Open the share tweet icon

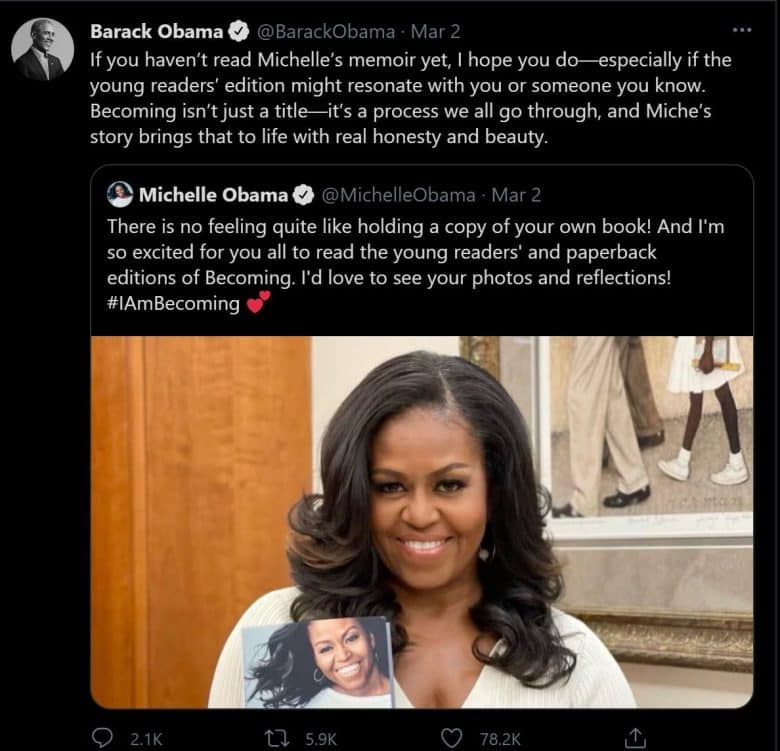tap(634, 738)
